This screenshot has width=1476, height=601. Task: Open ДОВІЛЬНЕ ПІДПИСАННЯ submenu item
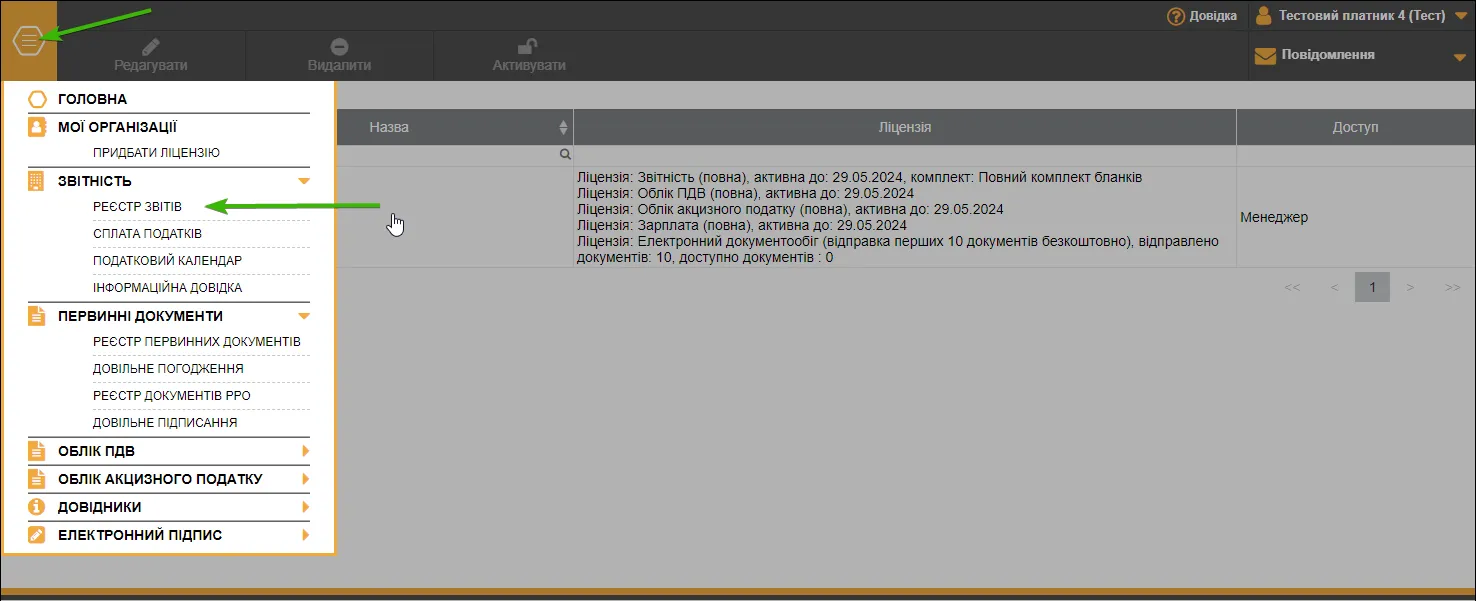[165, 422]
